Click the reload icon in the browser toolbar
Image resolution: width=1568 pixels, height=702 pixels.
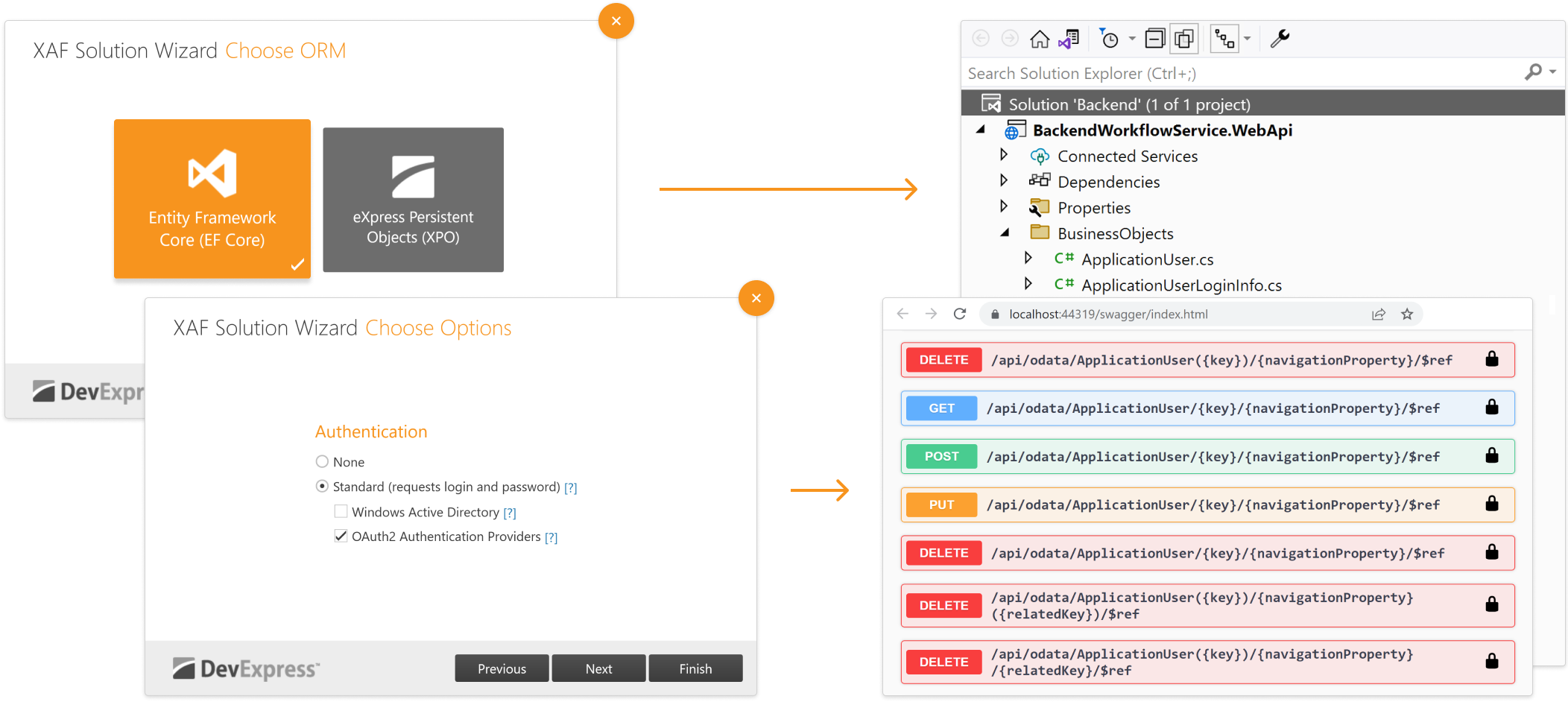(x=960, y=314)
